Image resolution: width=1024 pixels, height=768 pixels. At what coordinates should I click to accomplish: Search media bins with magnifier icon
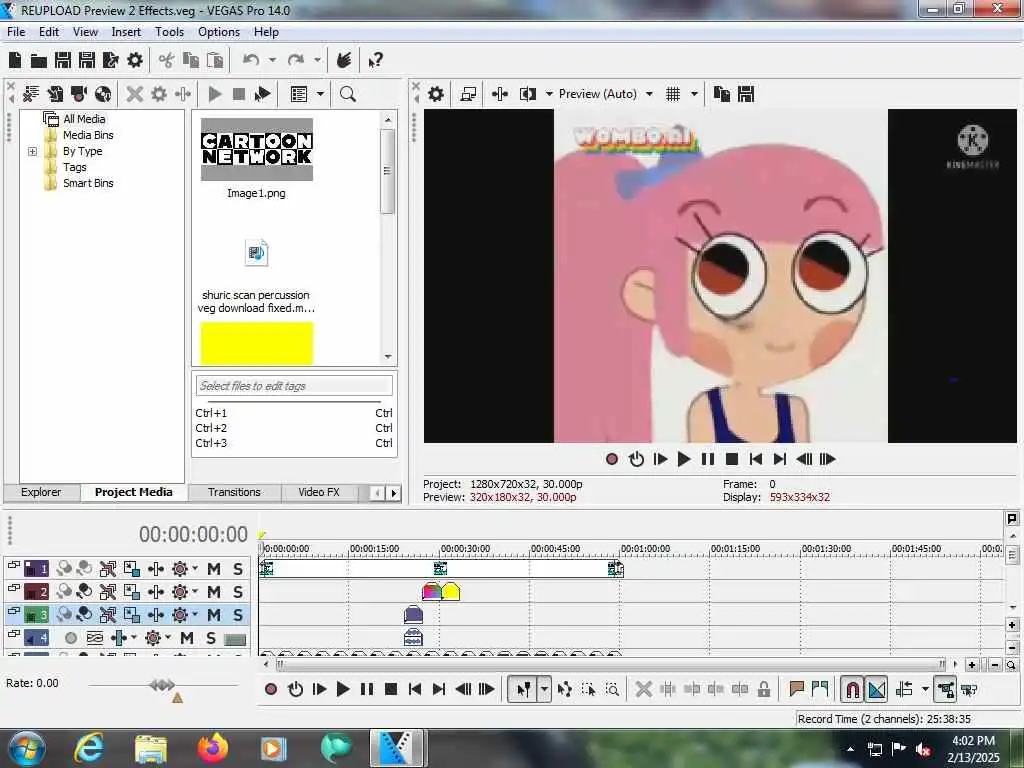pos(347,94)
